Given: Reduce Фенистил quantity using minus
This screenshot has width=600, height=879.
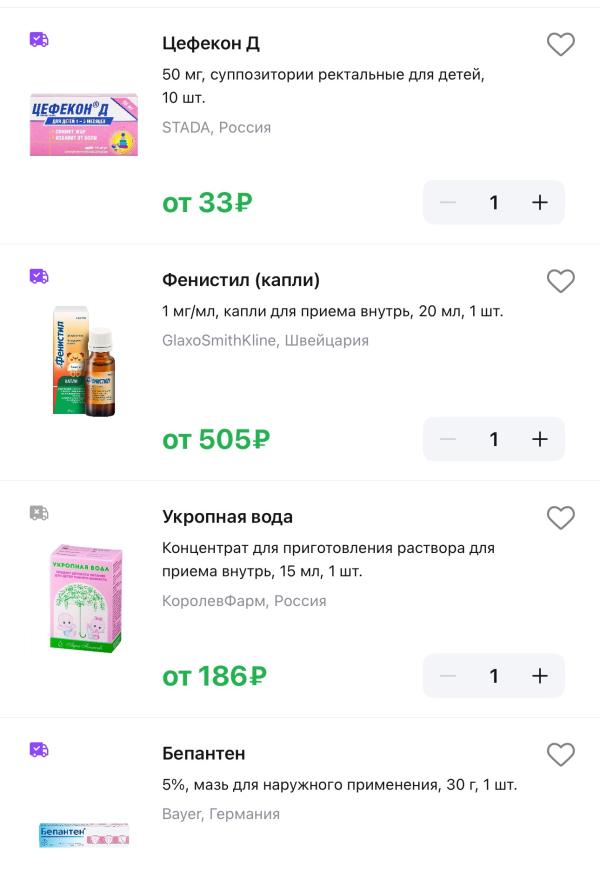Looking at the screenshot, I should (x=447, y=439).
